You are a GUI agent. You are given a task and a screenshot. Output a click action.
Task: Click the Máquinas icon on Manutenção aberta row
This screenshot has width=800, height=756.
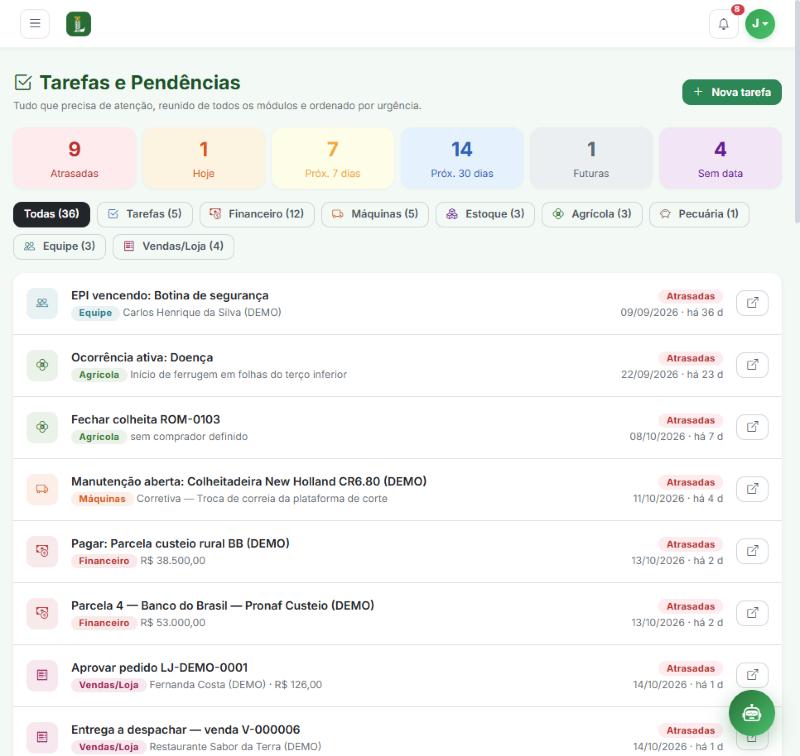[42, 489]
